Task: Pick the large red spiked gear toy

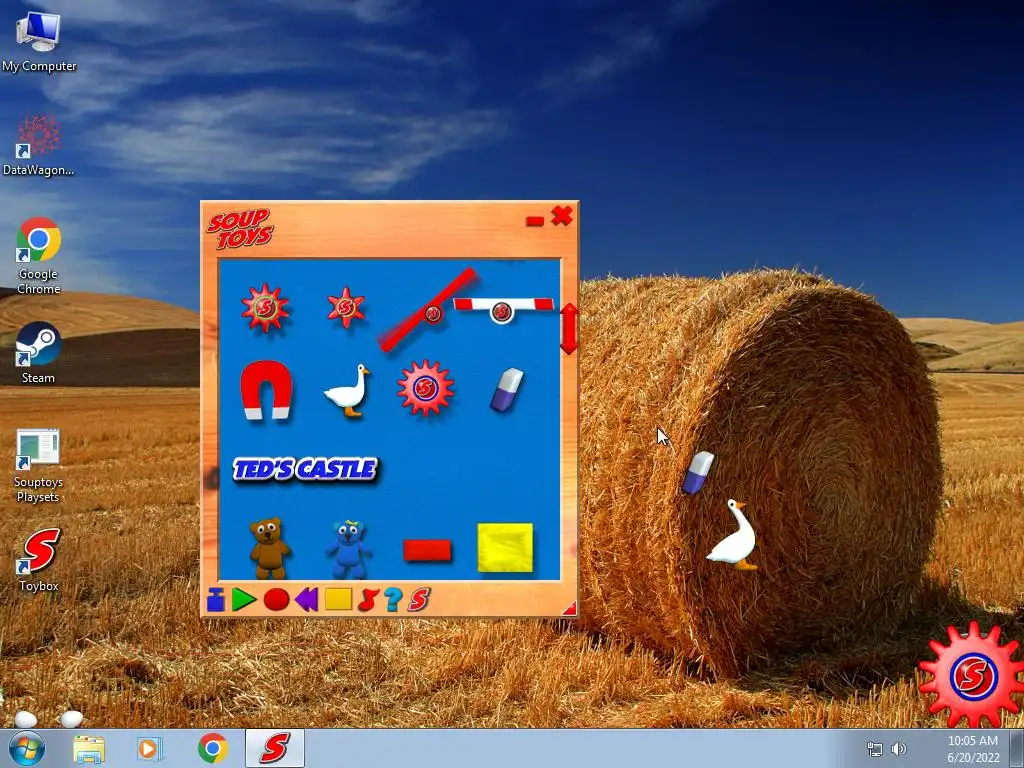Action: point(264,308)
